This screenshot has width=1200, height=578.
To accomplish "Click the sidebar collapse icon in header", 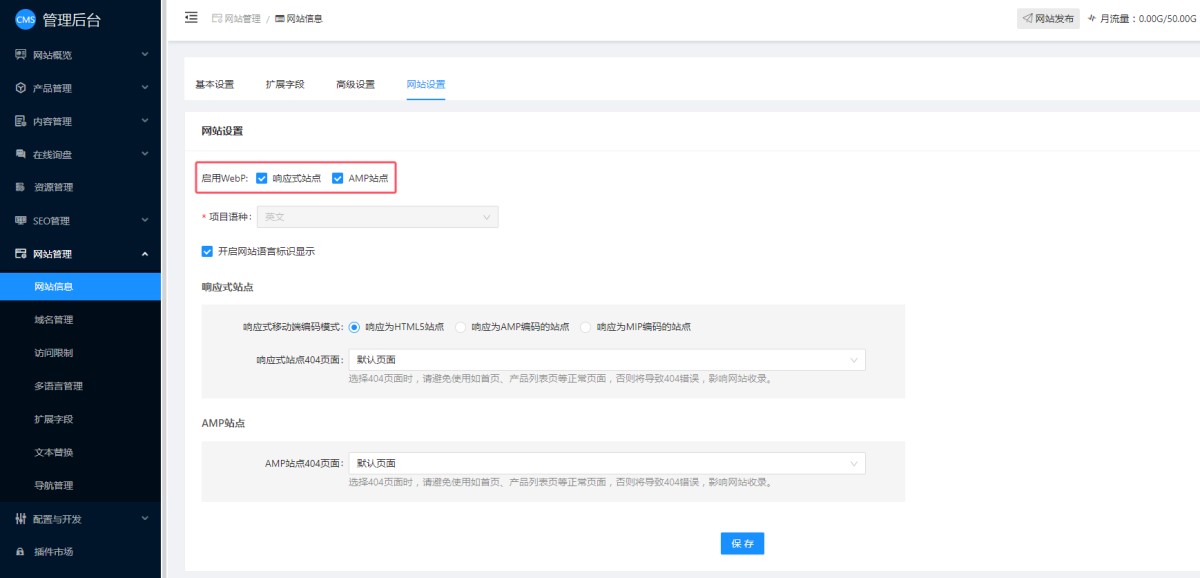I will point(191,18).
